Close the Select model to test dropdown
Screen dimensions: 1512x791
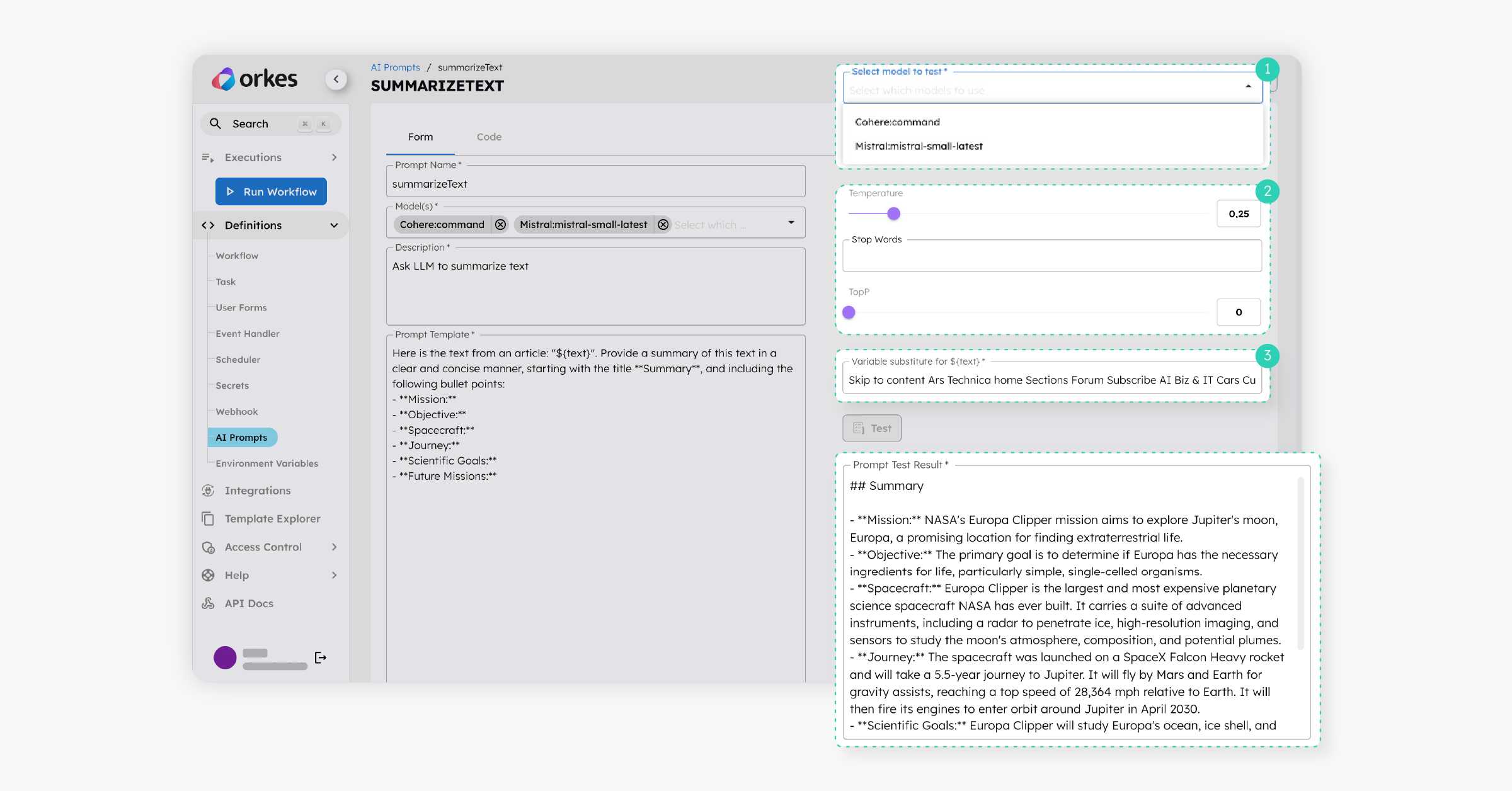(1248, 86)
